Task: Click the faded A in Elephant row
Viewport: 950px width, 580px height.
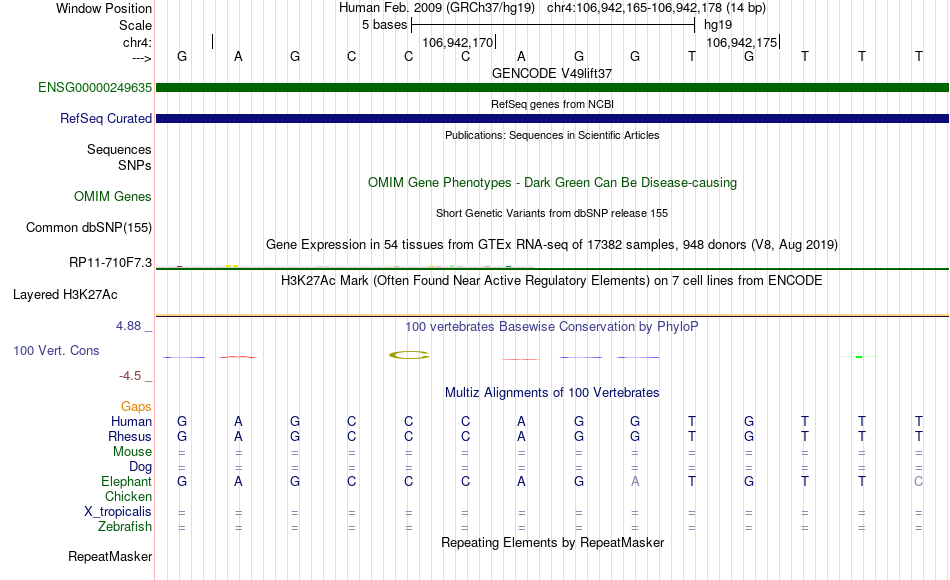Action: click(635, 481)
